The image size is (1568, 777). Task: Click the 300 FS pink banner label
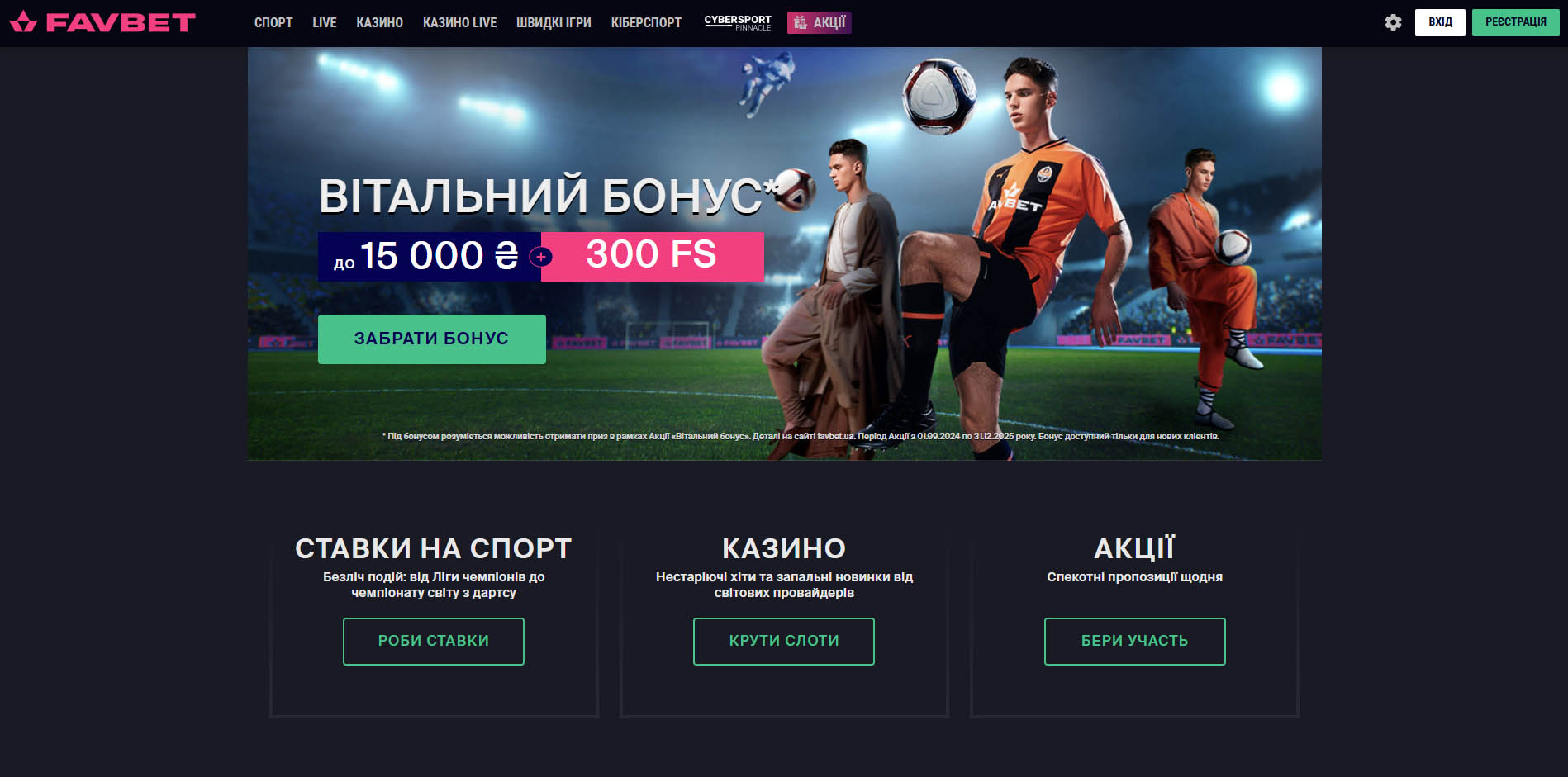coord(653,256)
